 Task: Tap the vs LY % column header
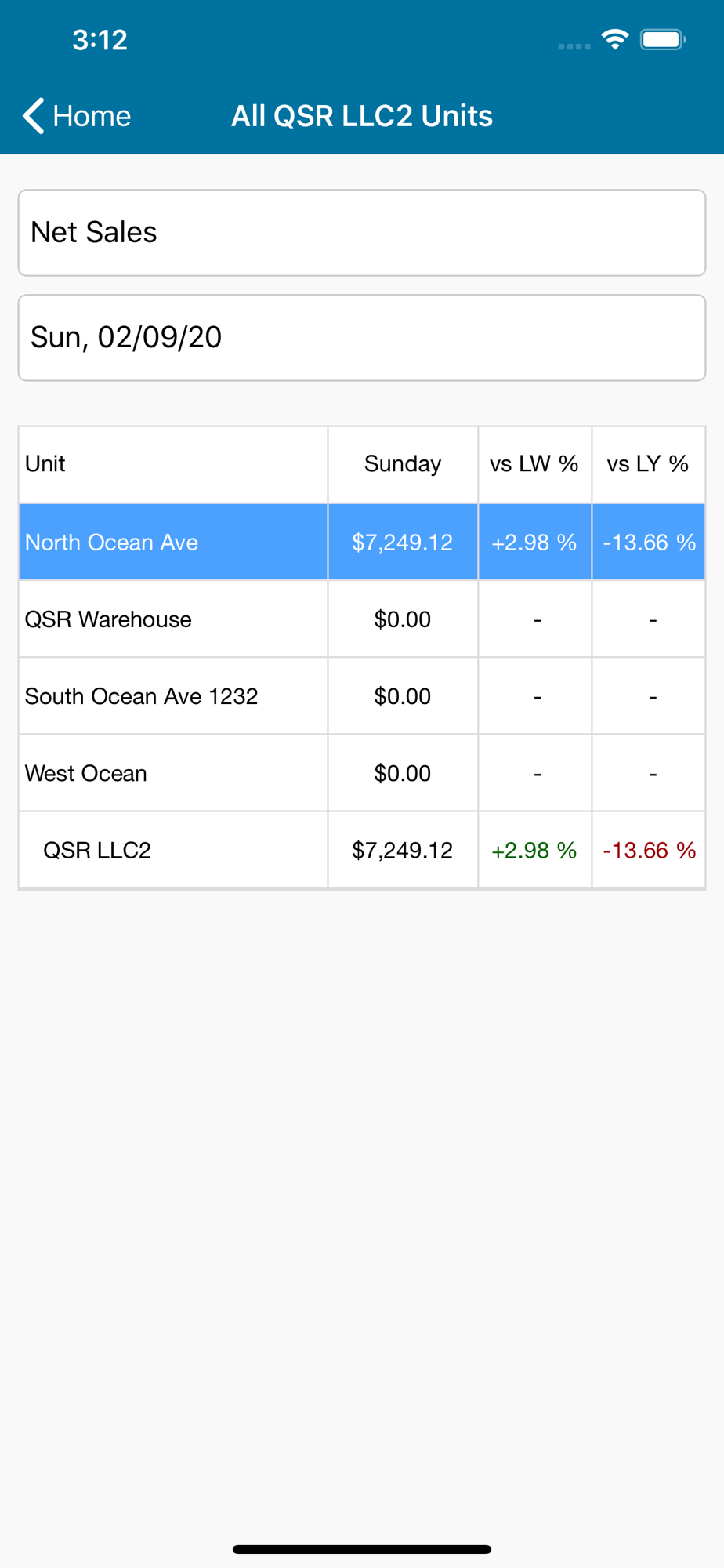648,464
